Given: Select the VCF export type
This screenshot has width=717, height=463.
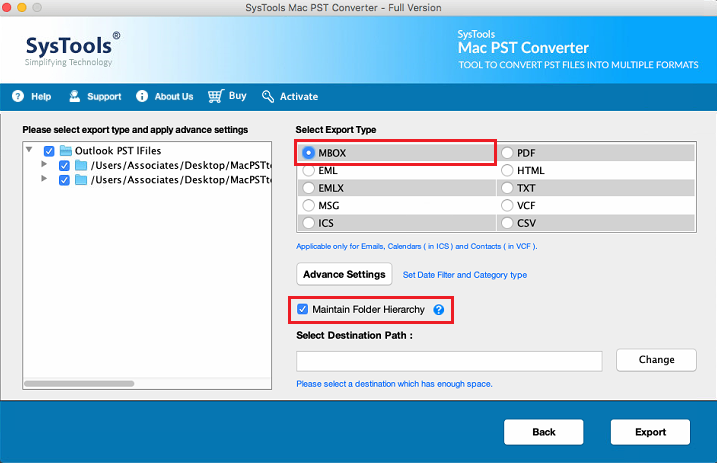Looking at the screenshot, I should click(x=507, y=206).
